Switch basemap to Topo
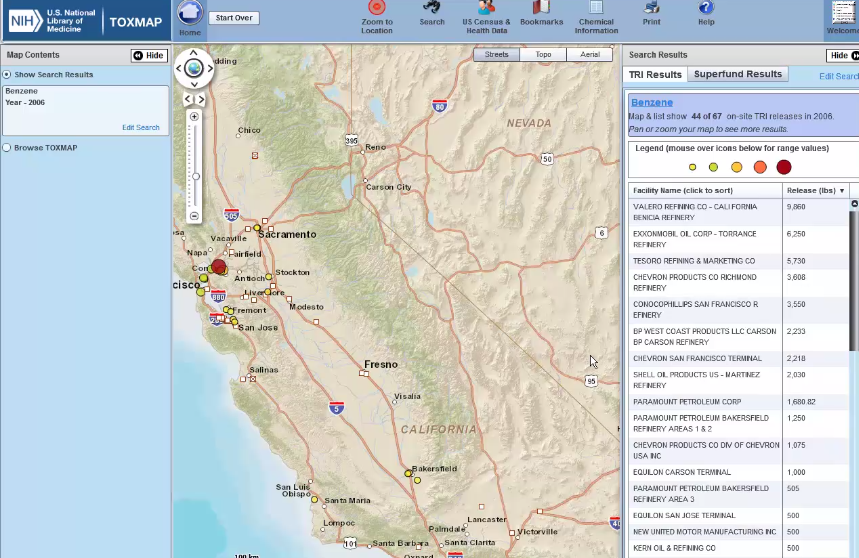 pos(543,54)
